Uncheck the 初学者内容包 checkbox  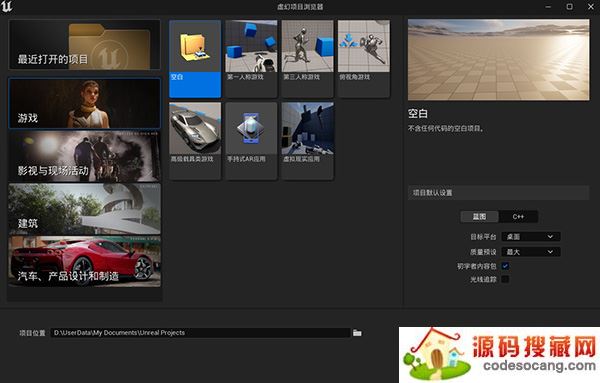point(505,266)
